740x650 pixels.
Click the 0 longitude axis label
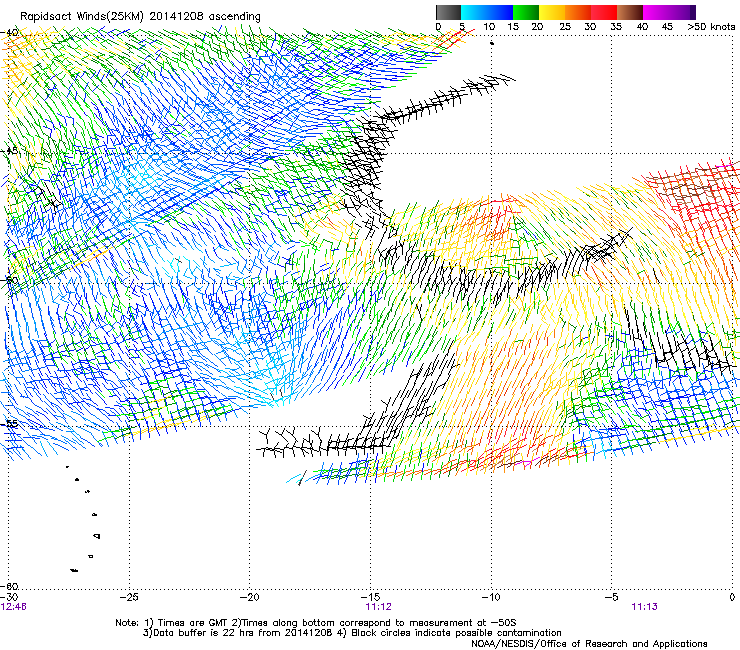(732, 597)
